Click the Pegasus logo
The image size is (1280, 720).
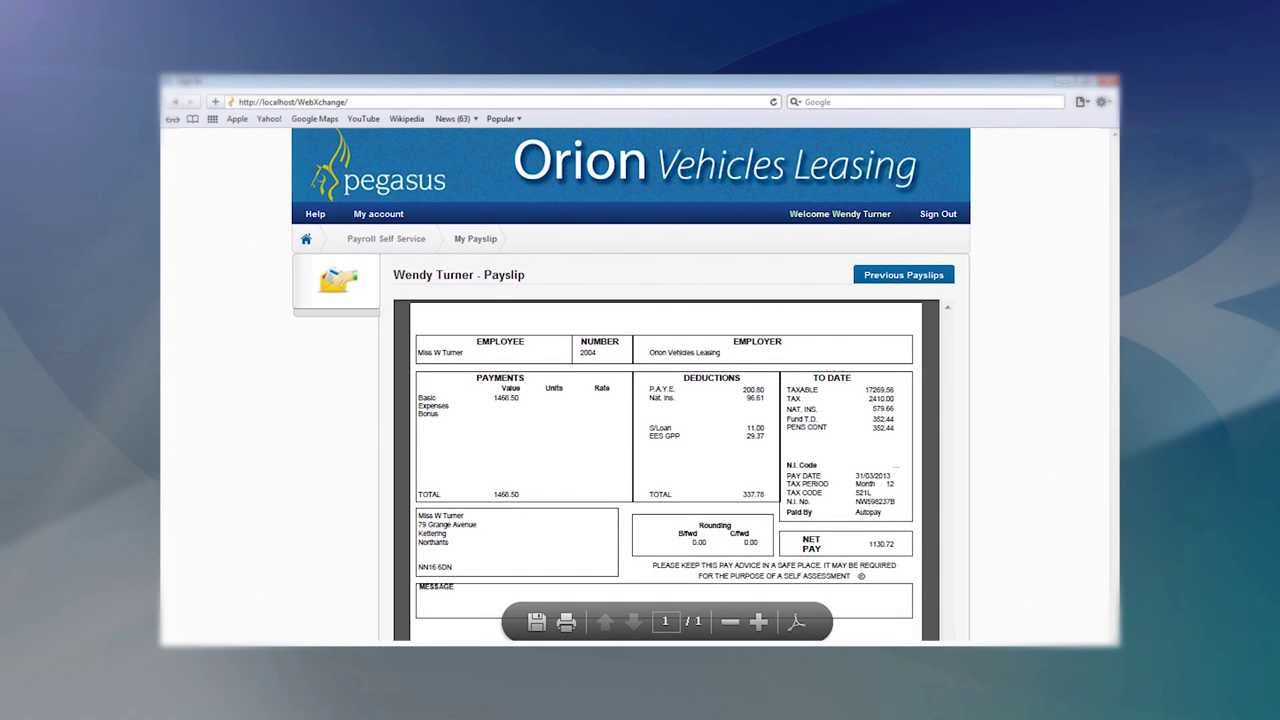coord(378,168)
